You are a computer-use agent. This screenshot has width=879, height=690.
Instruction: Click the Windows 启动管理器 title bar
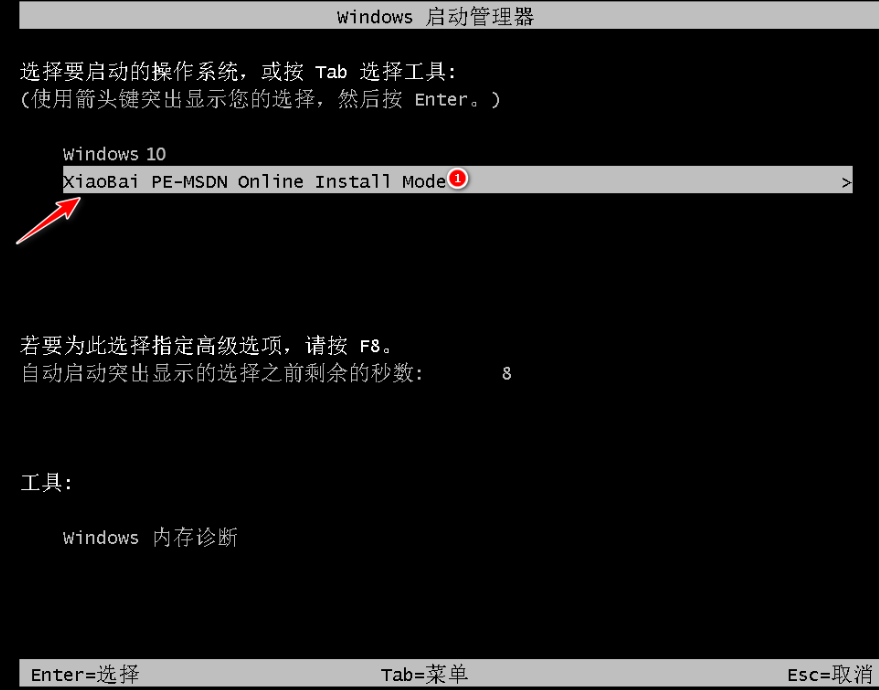coord(449,16)
